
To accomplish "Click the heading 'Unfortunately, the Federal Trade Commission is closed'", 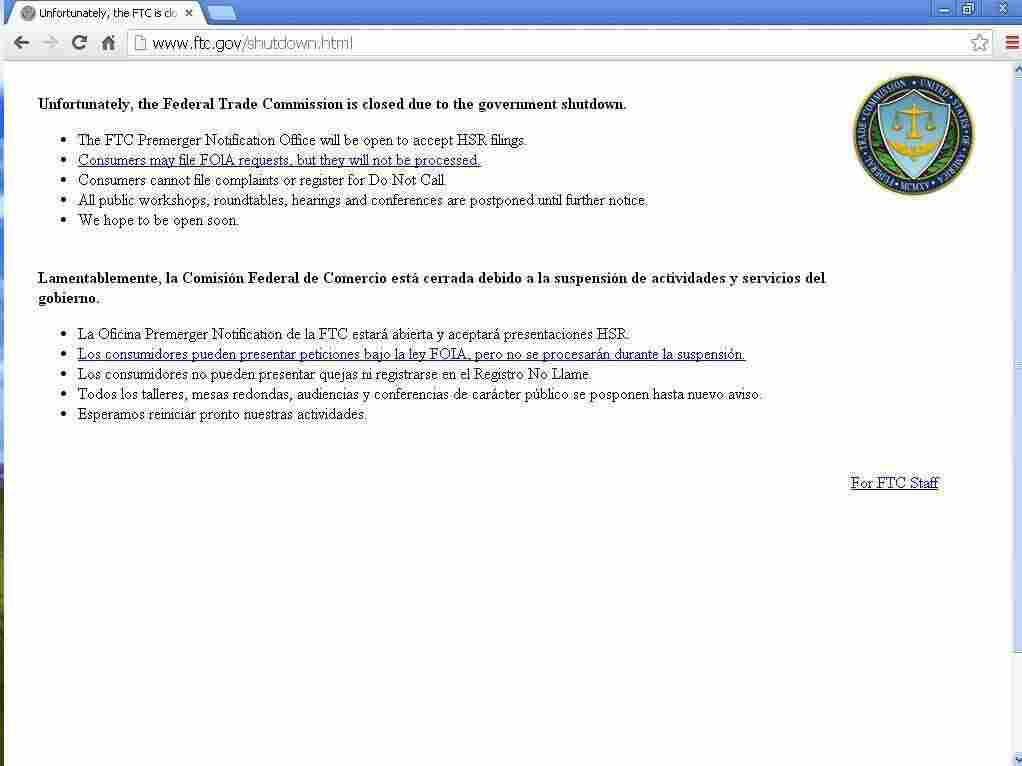I will [332, 104].
